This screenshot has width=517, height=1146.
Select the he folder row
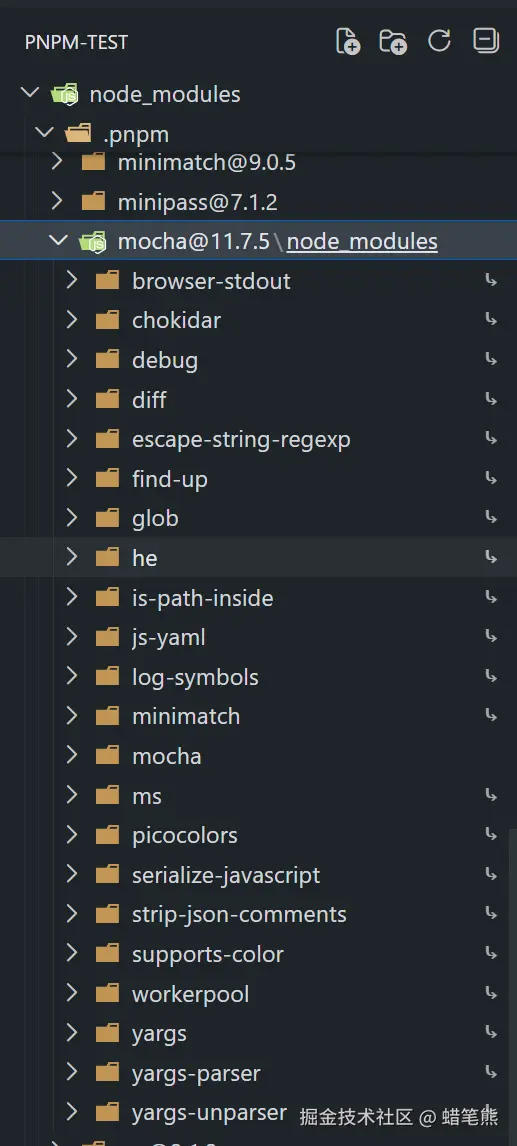tap(258, 558)
